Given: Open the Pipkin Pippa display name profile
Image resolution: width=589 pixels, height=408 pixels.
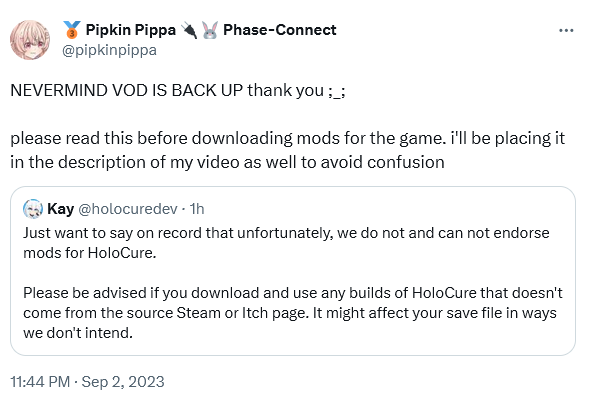Looking at the screenshot, I should [130, 30].
